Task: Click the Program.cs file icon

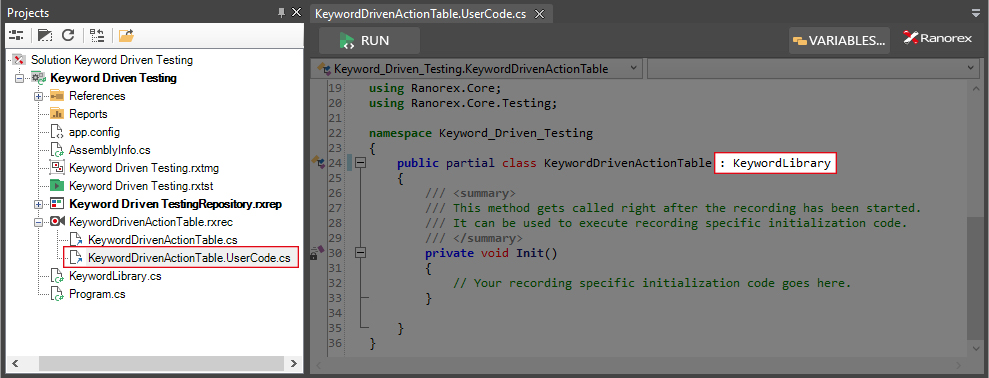Action: point(57,293)
